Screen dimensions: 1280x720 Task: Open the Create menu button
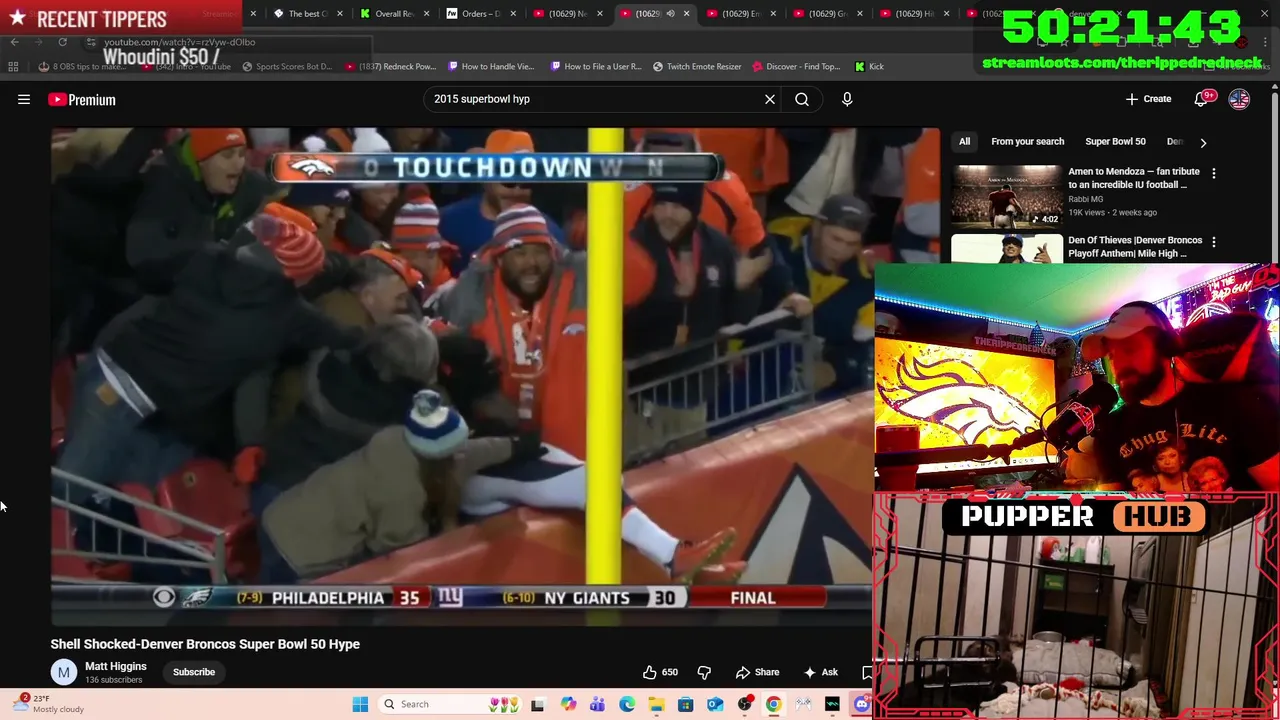[1148, 99]
